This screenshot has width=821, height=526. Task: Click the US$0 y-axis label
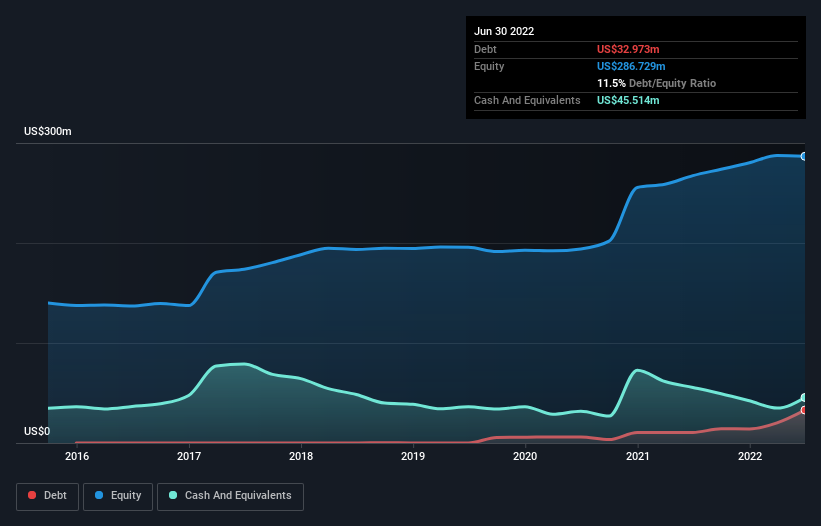(x=37, y=431)
